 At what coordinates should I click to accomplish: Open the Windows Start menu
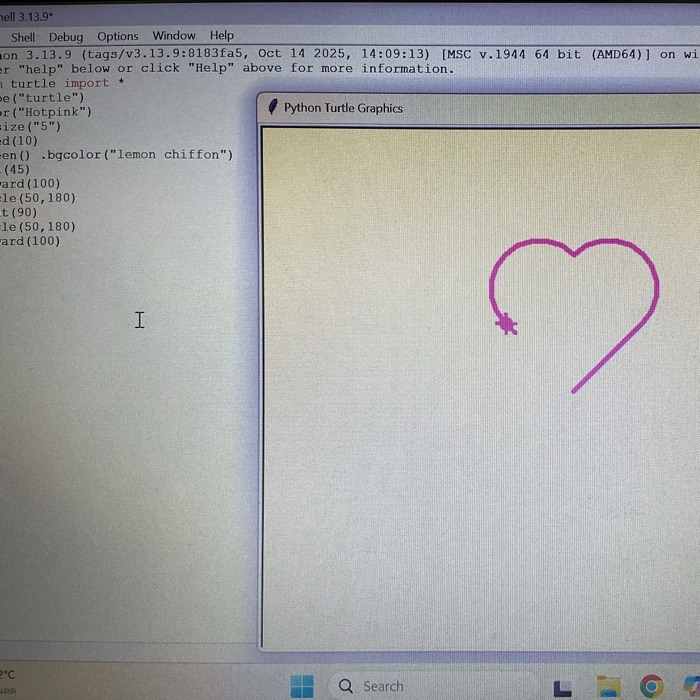pyautogui.click(x=301, y=686)
